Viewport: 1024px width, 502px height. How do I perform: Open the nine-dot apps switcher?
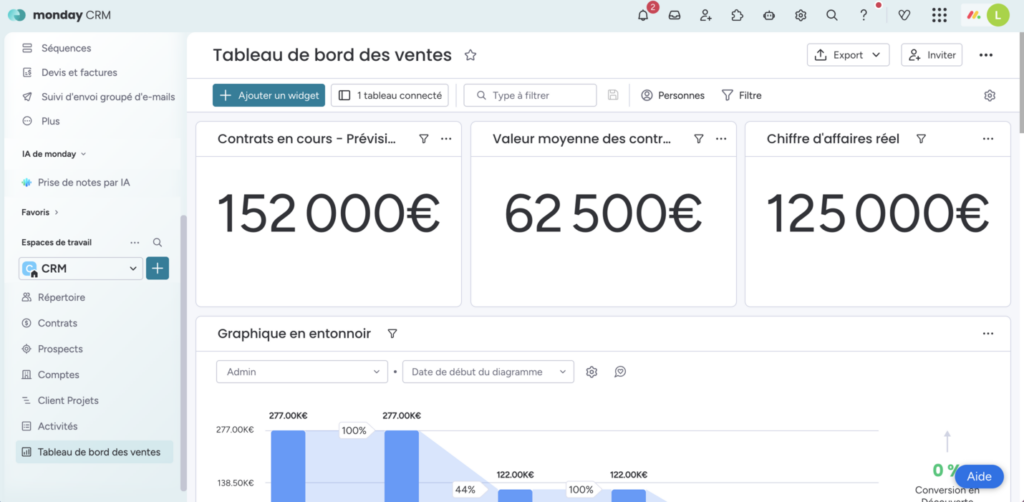tap(940, 15)
